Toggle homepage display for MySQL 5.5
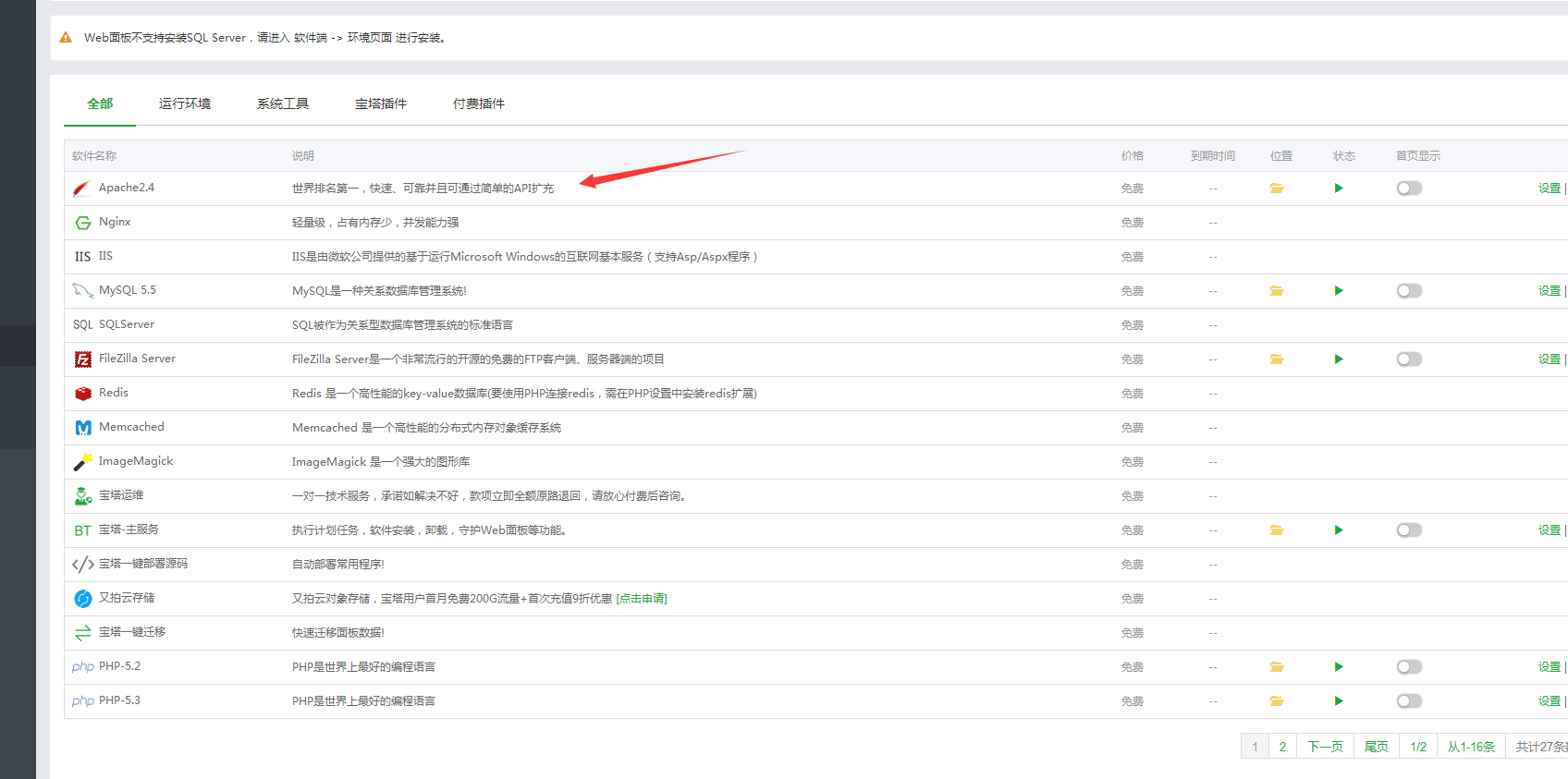This screenshot has width=1568, height=779. coord(1409,291)
